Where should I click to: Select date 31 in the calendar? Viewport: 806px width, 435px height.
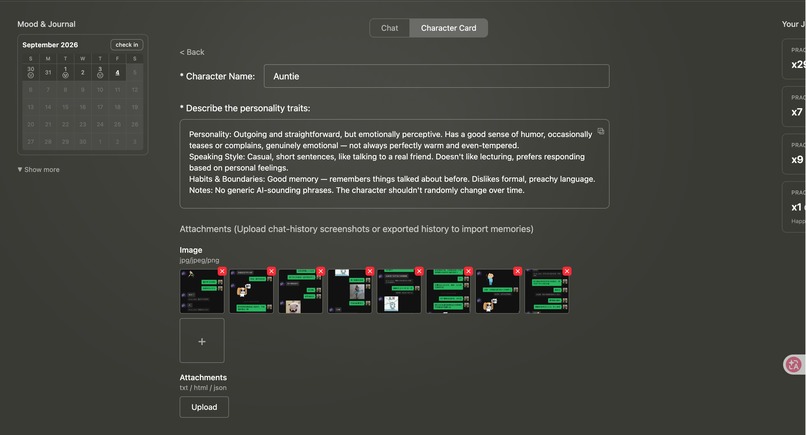click(x=48, y=72)
